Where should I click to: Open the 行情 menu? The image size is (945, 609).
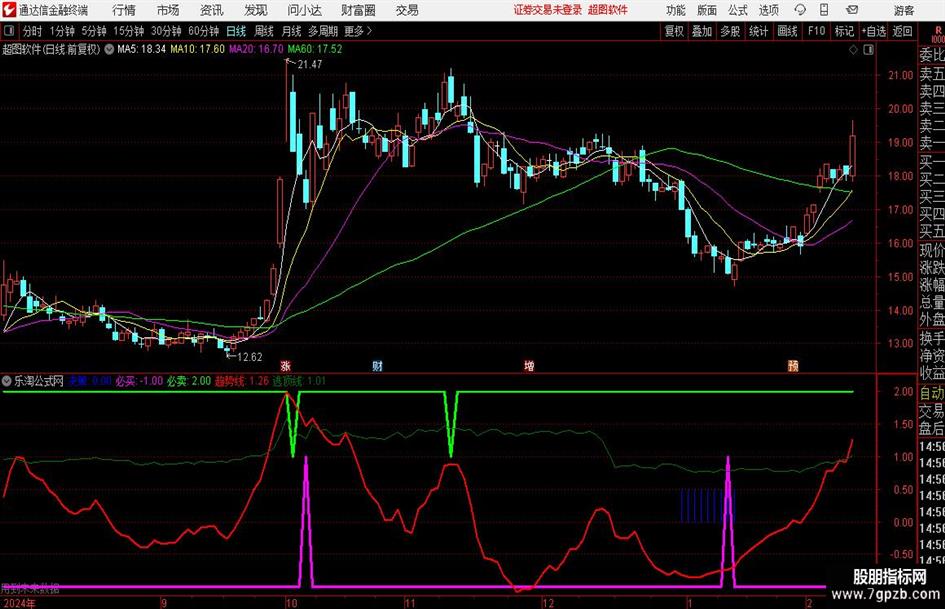(124, 10)
